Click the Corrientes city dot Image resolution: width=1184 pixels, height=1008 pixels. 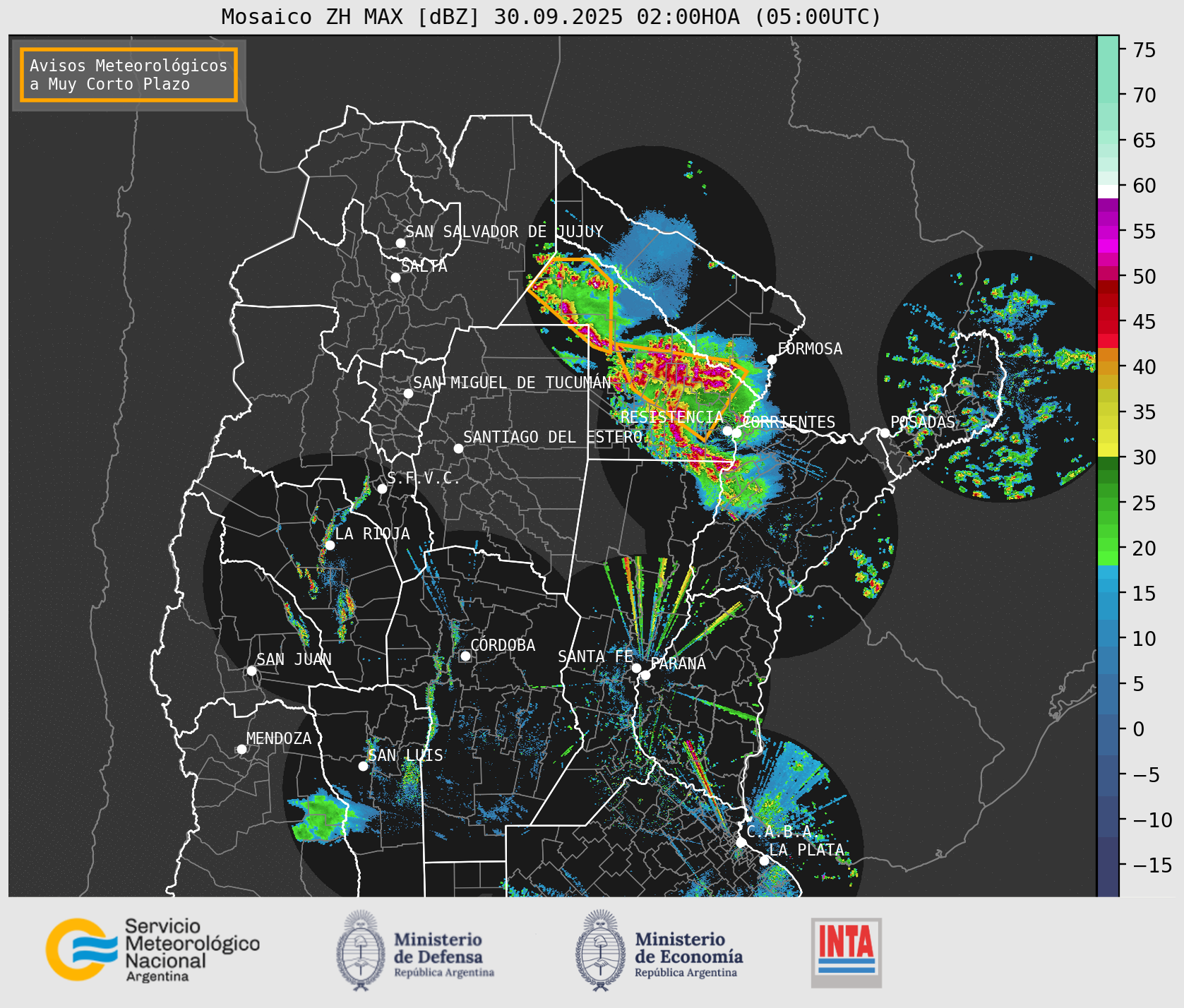[736, 433]
